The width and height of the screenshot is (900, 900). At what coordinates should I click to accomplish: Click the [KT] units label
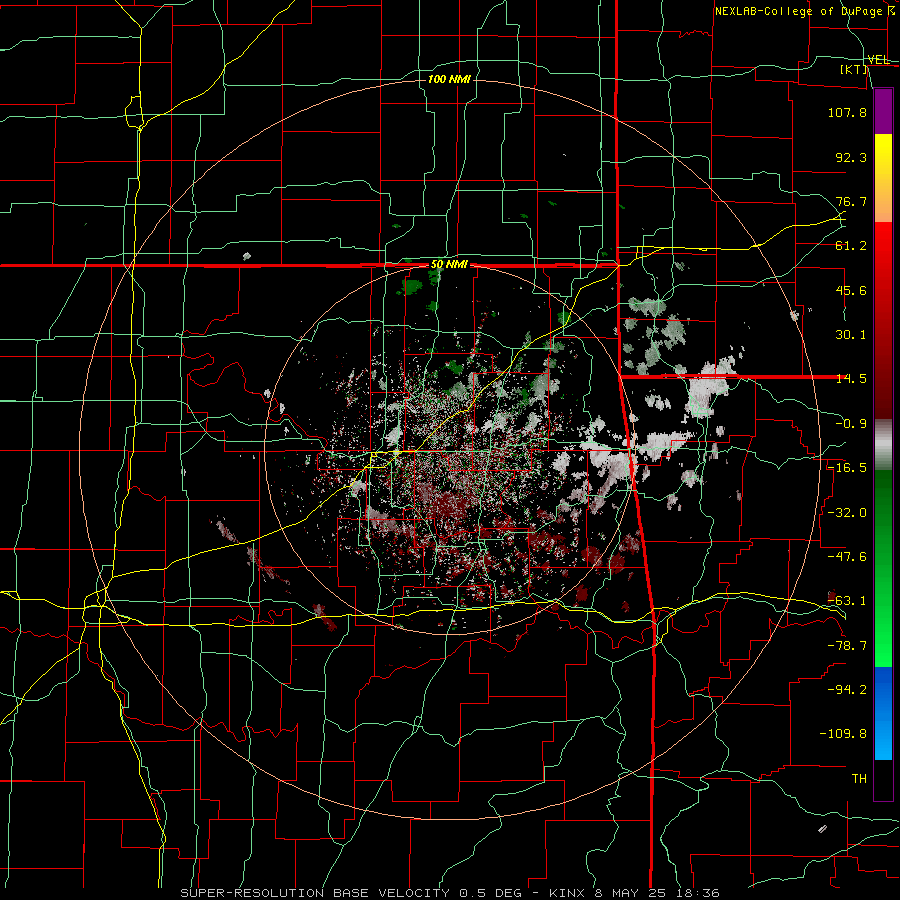(854, 70)
